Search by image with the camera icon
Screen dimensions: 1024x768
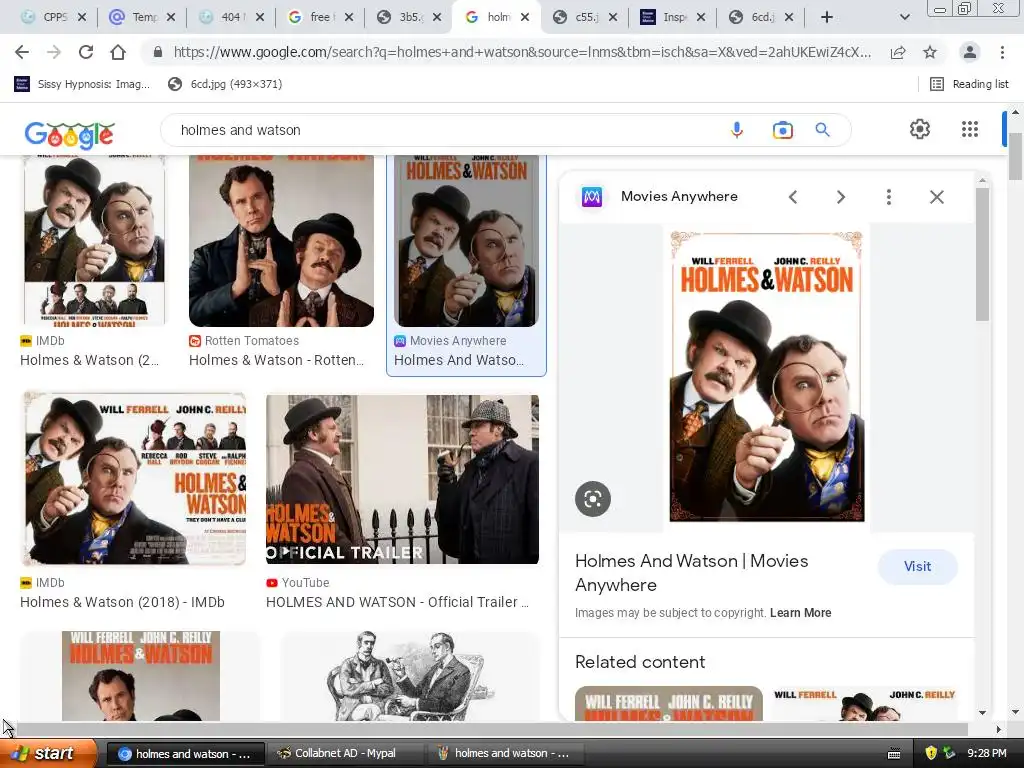(x=782, y=130)
